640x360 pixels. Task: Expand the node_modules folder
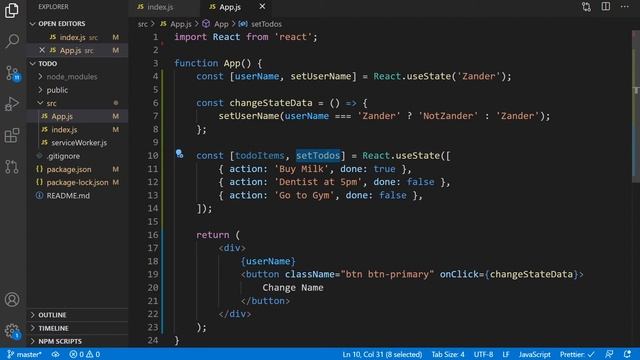[72, 77]
